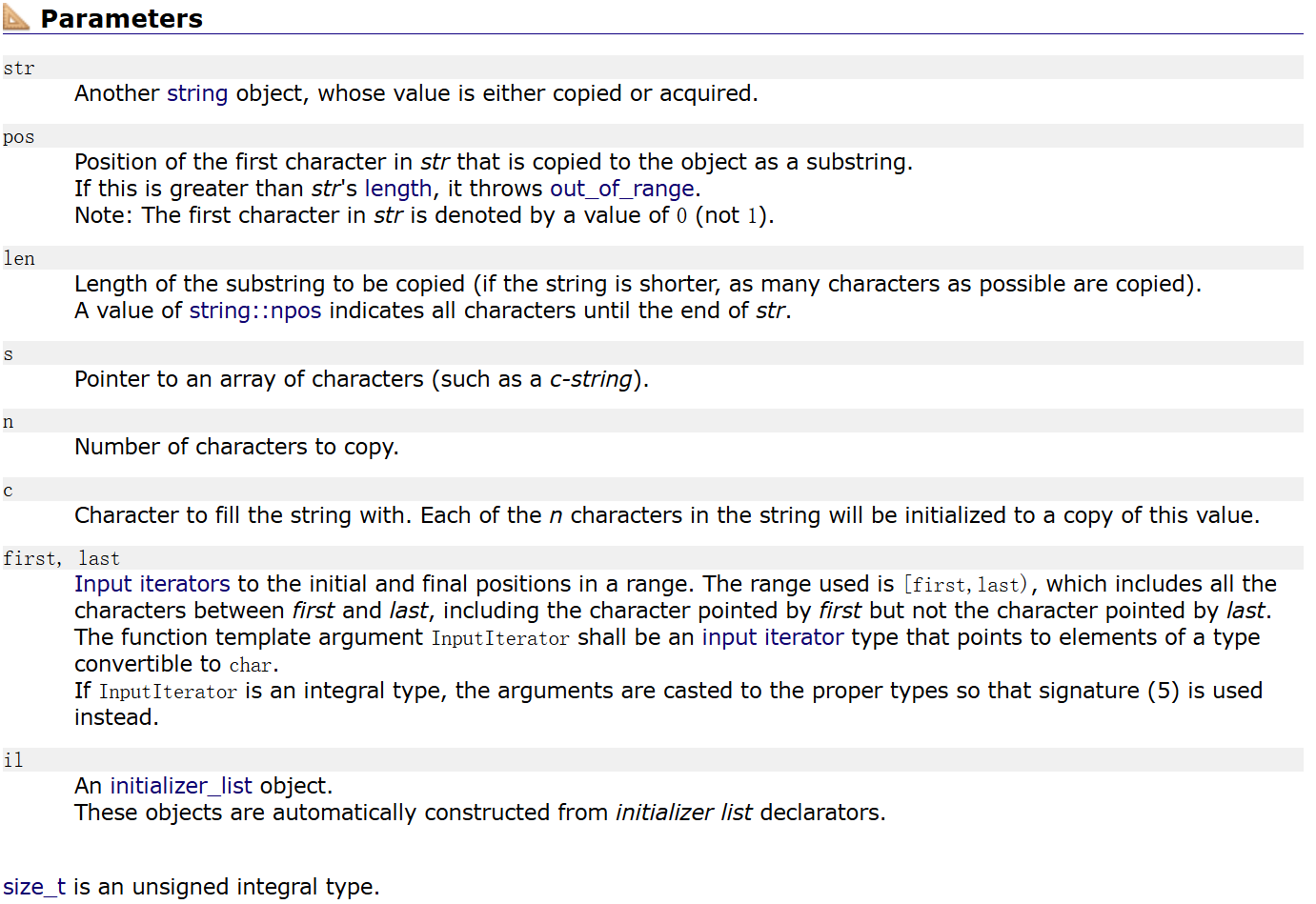Click the 'size_t' link at bottom

coord(34,887)
